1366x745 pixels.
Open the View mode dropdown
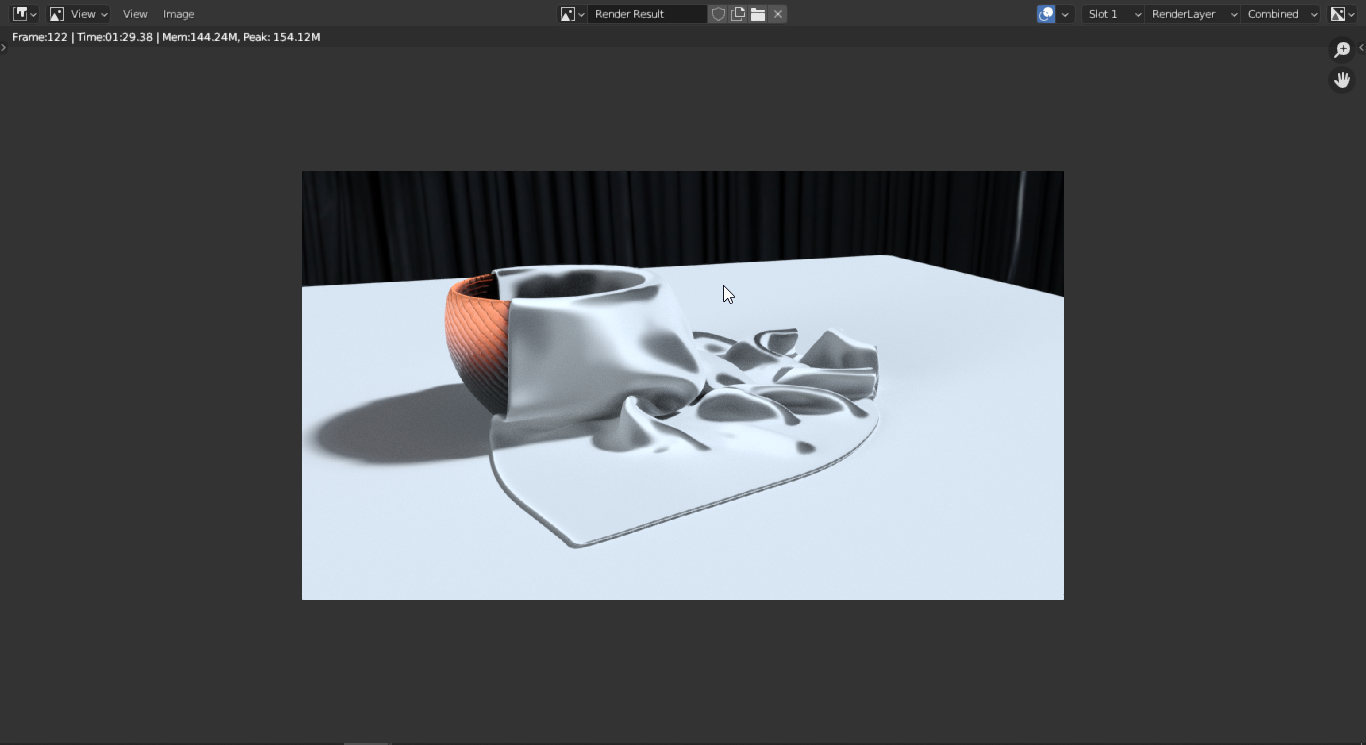[x=78, y=14]
